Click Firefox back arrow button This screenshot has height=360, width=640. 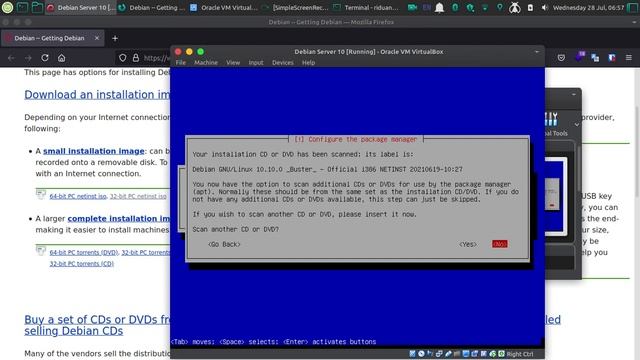11,58
